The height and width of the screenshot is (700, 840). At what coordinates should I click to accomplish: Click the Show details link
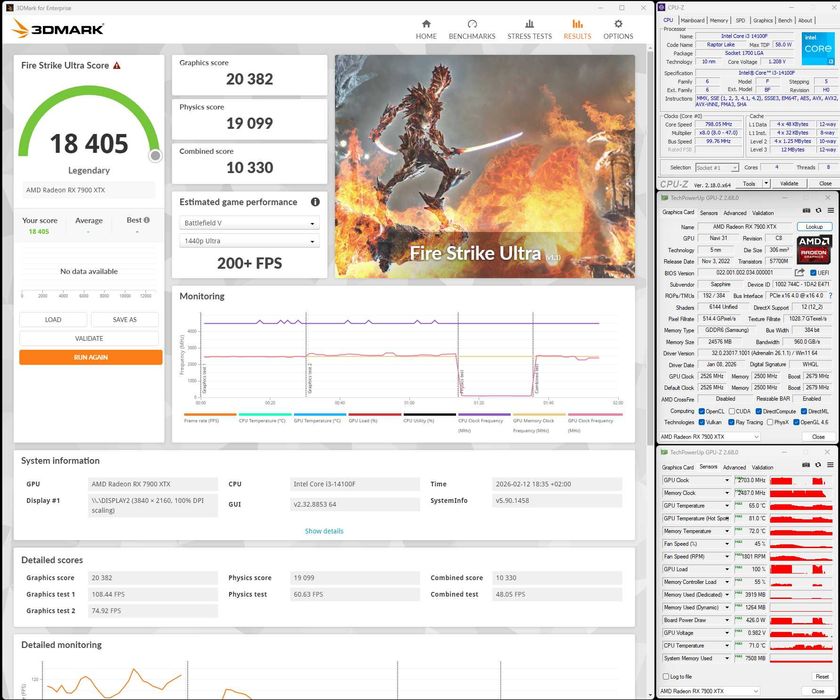point(323,531)
